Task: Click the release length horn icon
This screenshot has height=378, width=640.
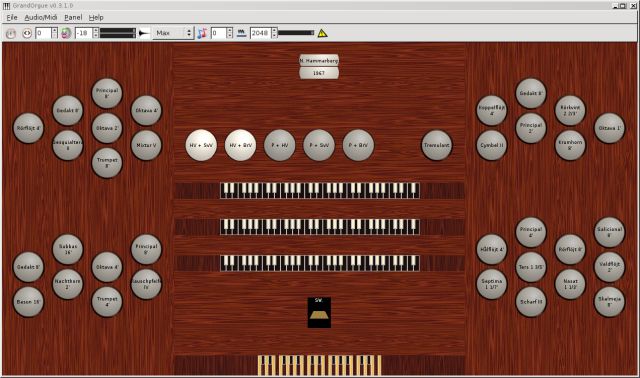Action: (144, 33)
